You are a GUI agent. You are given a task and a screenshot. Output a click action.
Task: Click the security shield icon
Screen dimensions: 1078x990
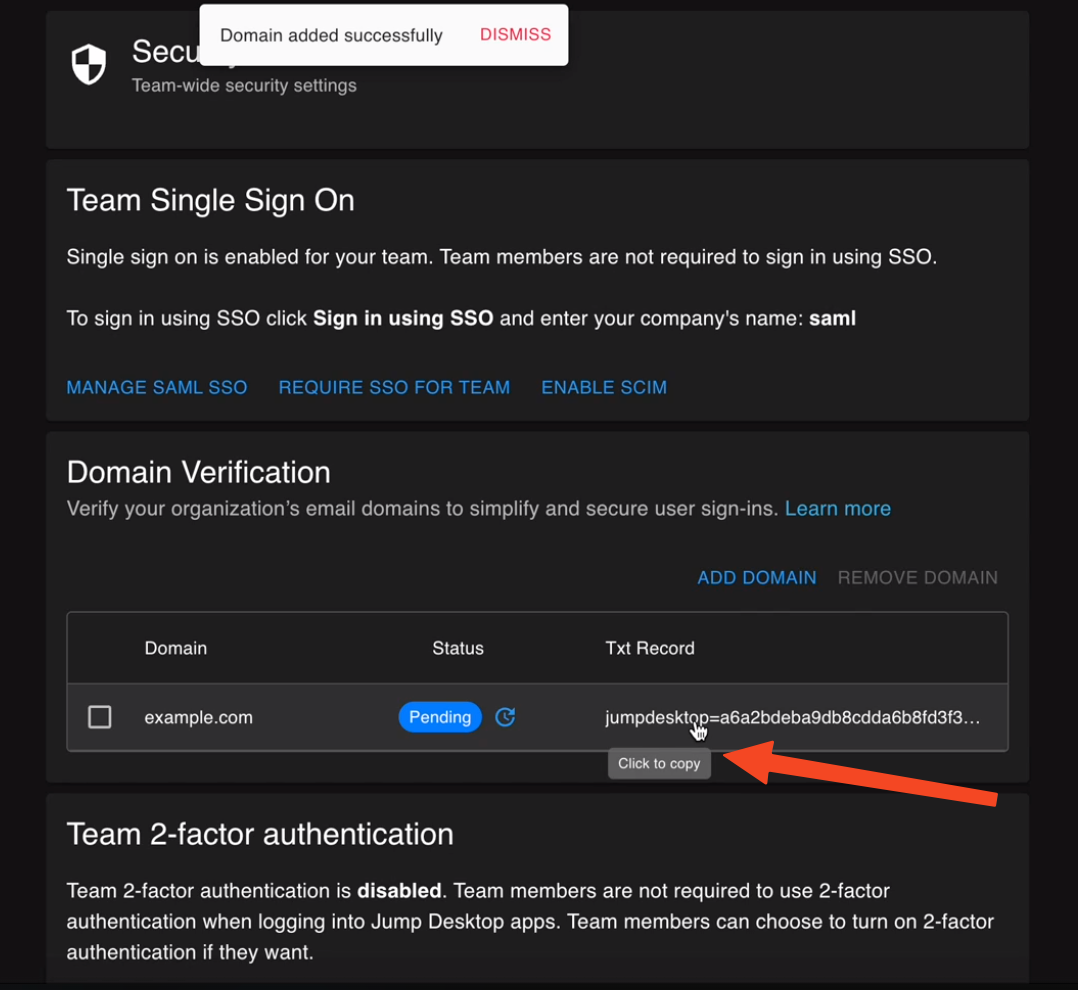pyautogui.click(x=89, y=64)
